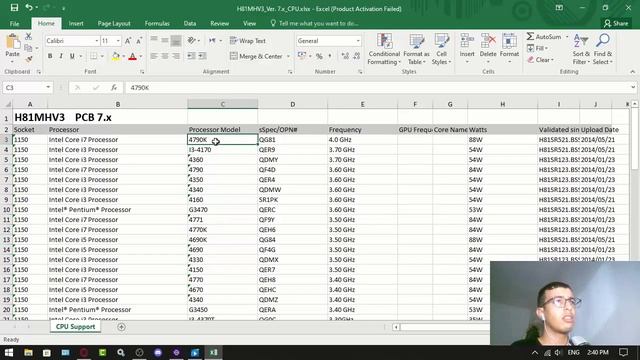
Task: Click the formula bar showing 4790K
Action: 378,87
